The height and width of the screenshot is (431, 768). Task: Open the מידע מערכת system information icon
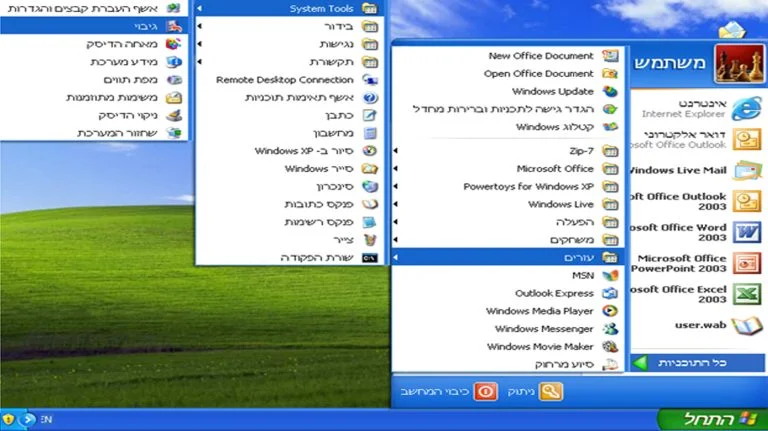(173, 62)
